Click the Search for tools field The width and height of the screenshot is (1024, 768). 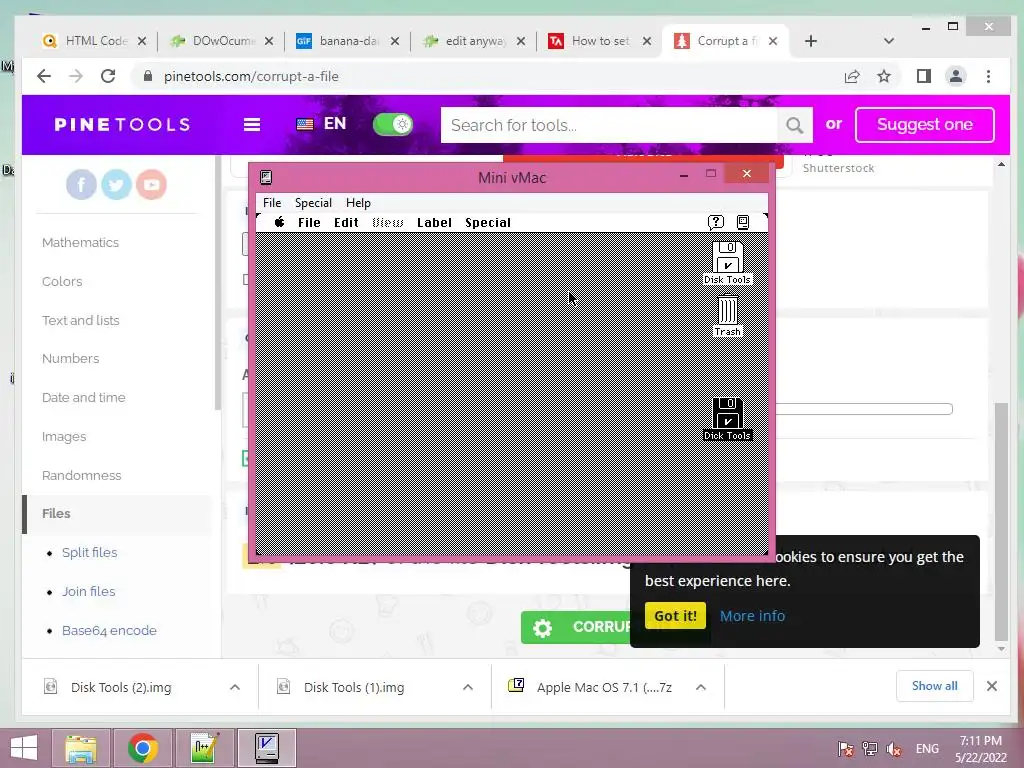(609, 125)
